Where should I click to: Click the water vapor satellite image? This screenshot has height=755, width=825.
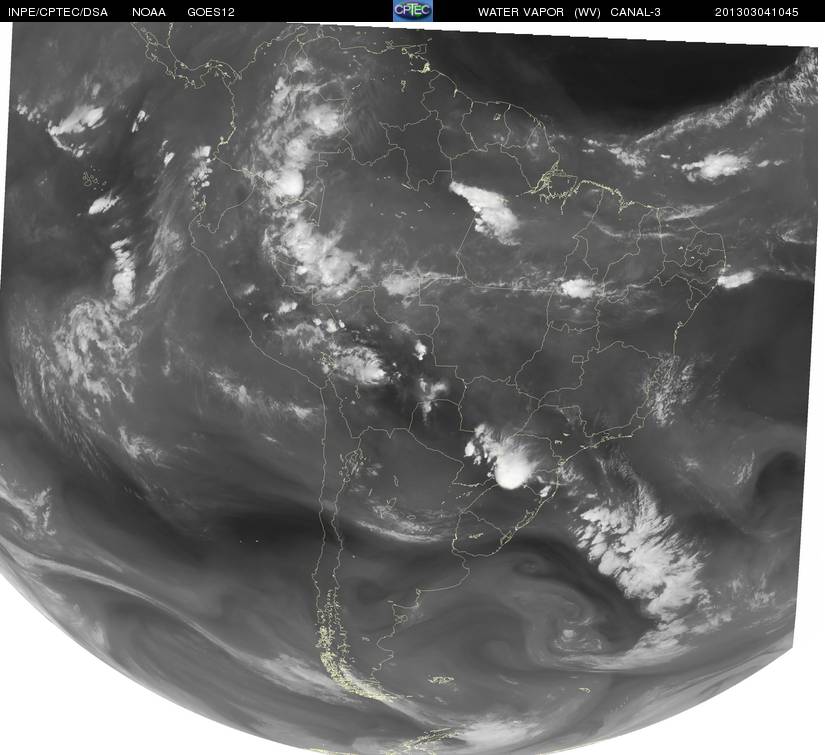(410, 388)
